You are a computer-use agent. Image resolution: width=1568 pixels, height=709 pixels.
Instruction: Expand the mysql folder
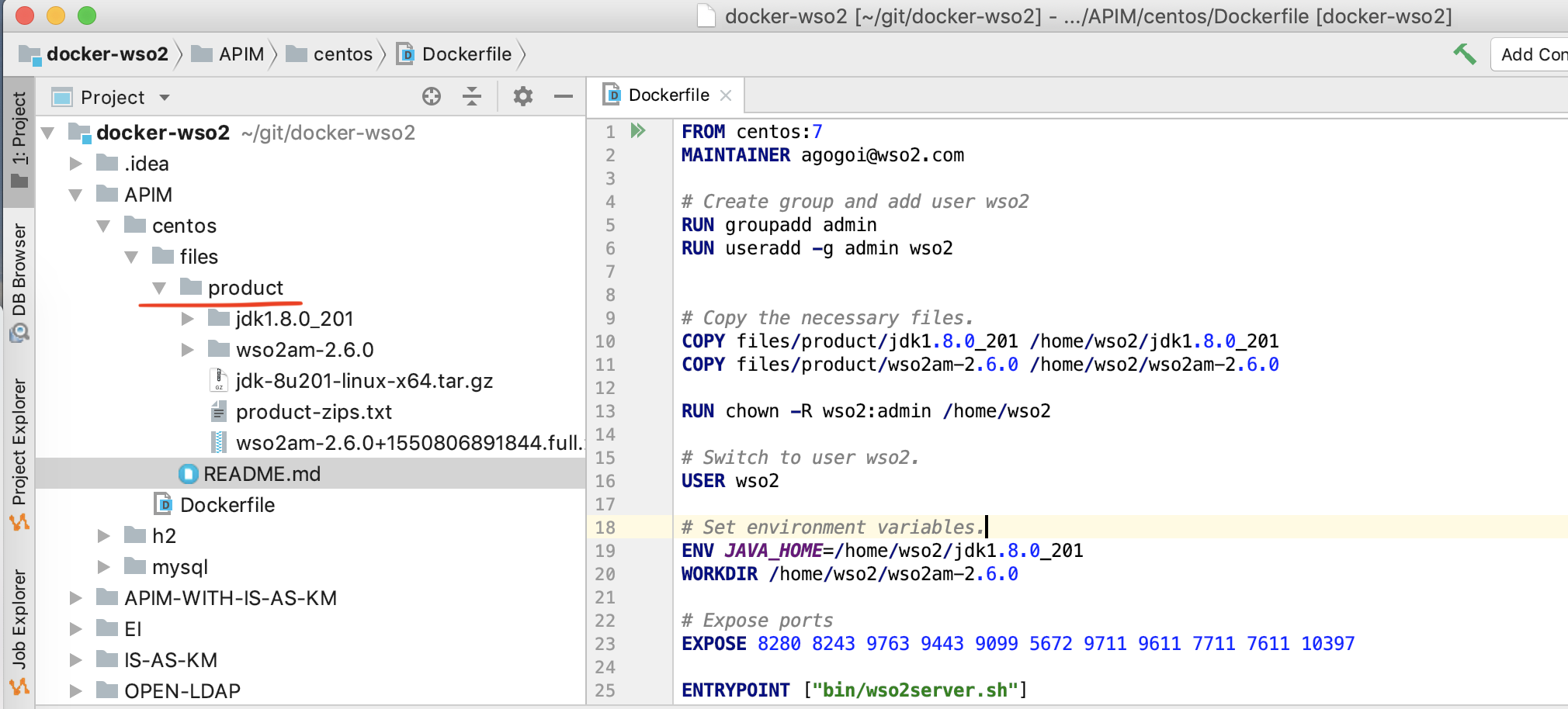point(103,567)
